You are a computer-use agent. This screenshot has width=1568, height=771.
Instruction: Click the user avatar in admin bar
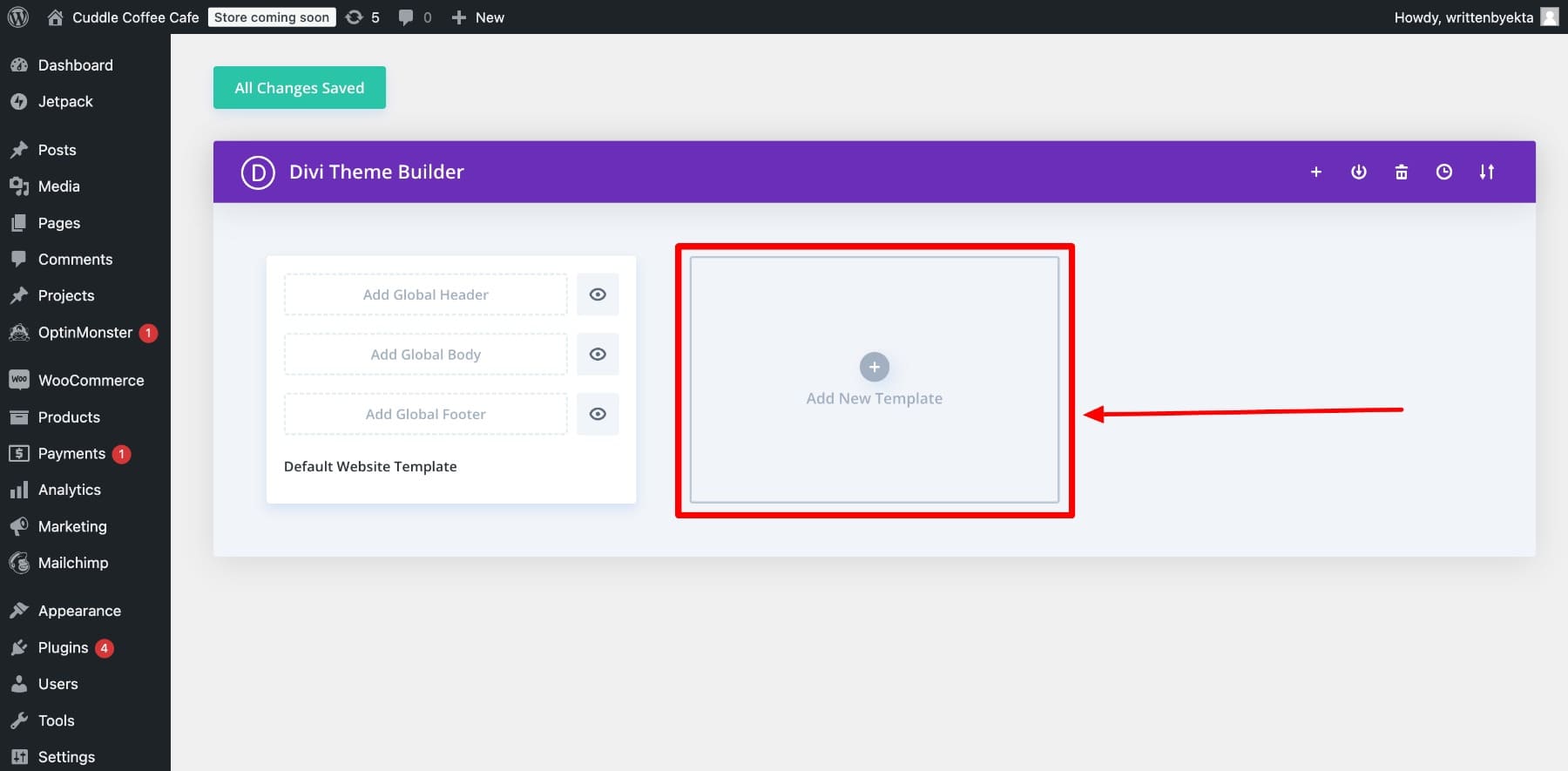point(1550,17)
